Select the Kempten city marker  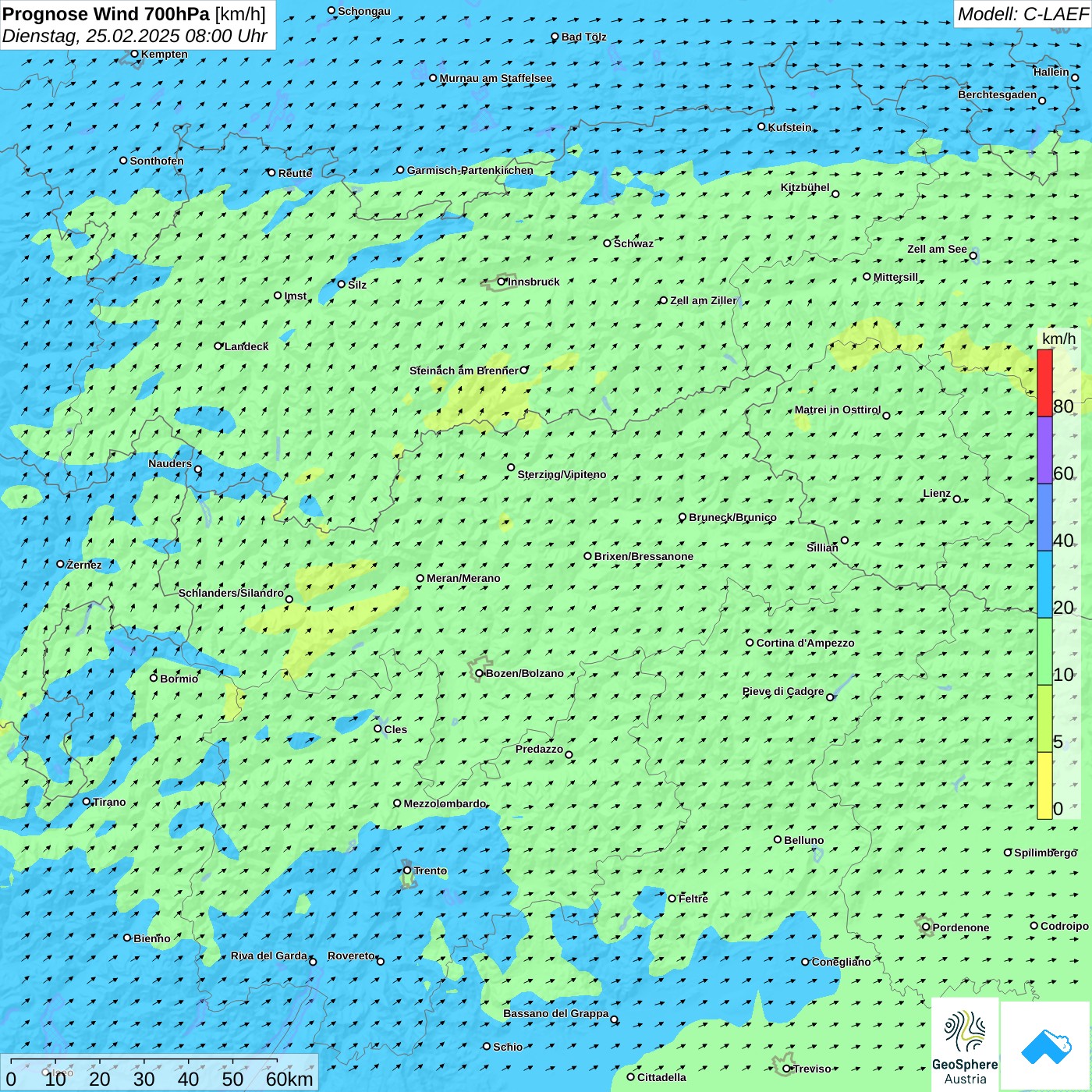tap(134, 54)
